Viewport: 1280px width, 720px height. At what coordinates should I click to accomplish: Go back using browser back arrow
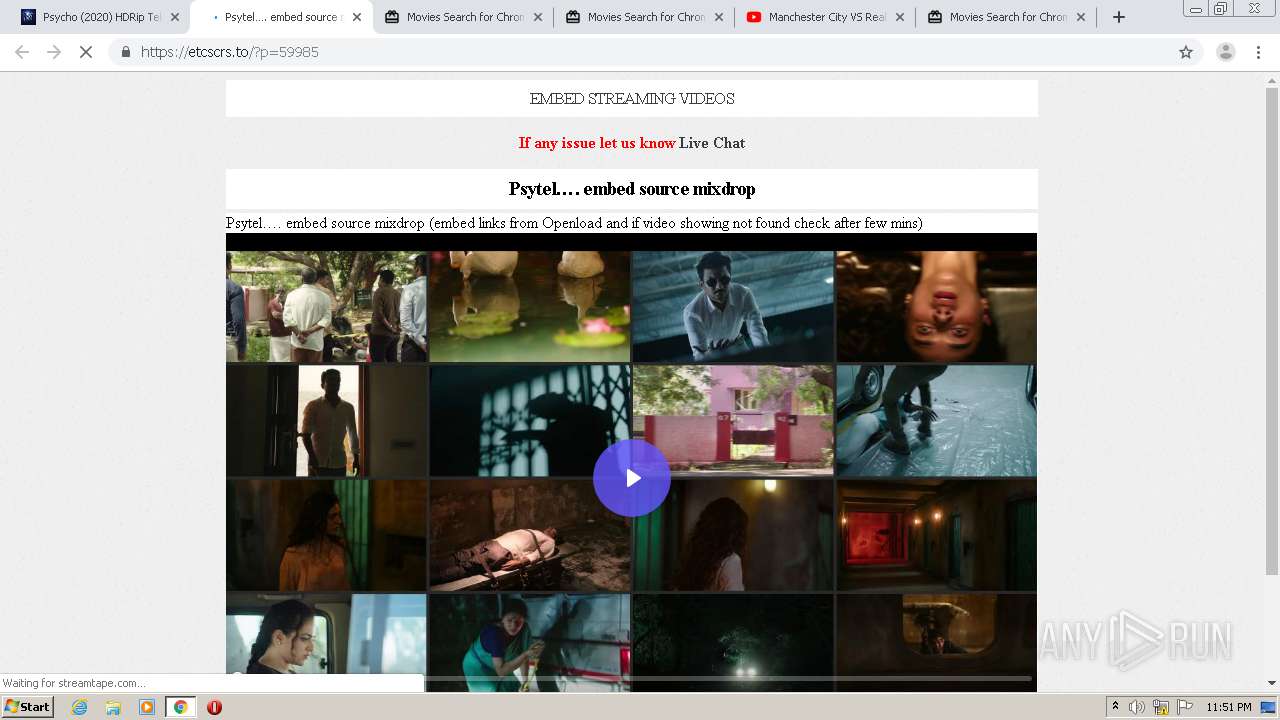click(22, 52)
